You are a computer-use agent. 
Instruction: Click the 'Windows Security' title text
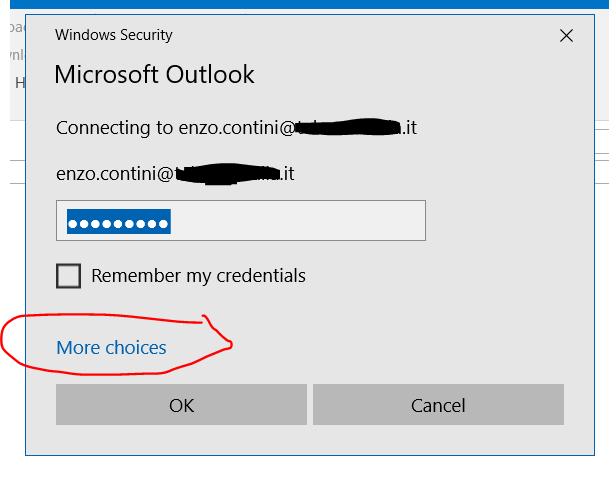pos(113,35)
